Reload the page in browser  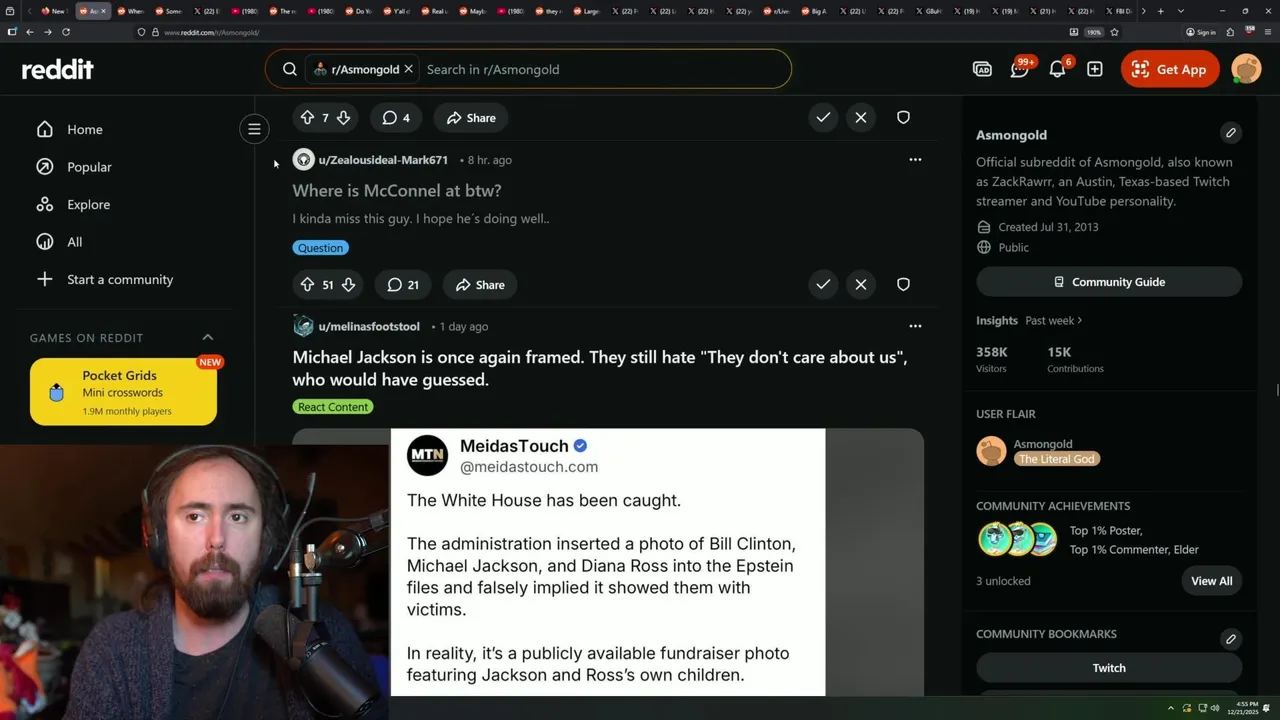(x=66, y=32)
